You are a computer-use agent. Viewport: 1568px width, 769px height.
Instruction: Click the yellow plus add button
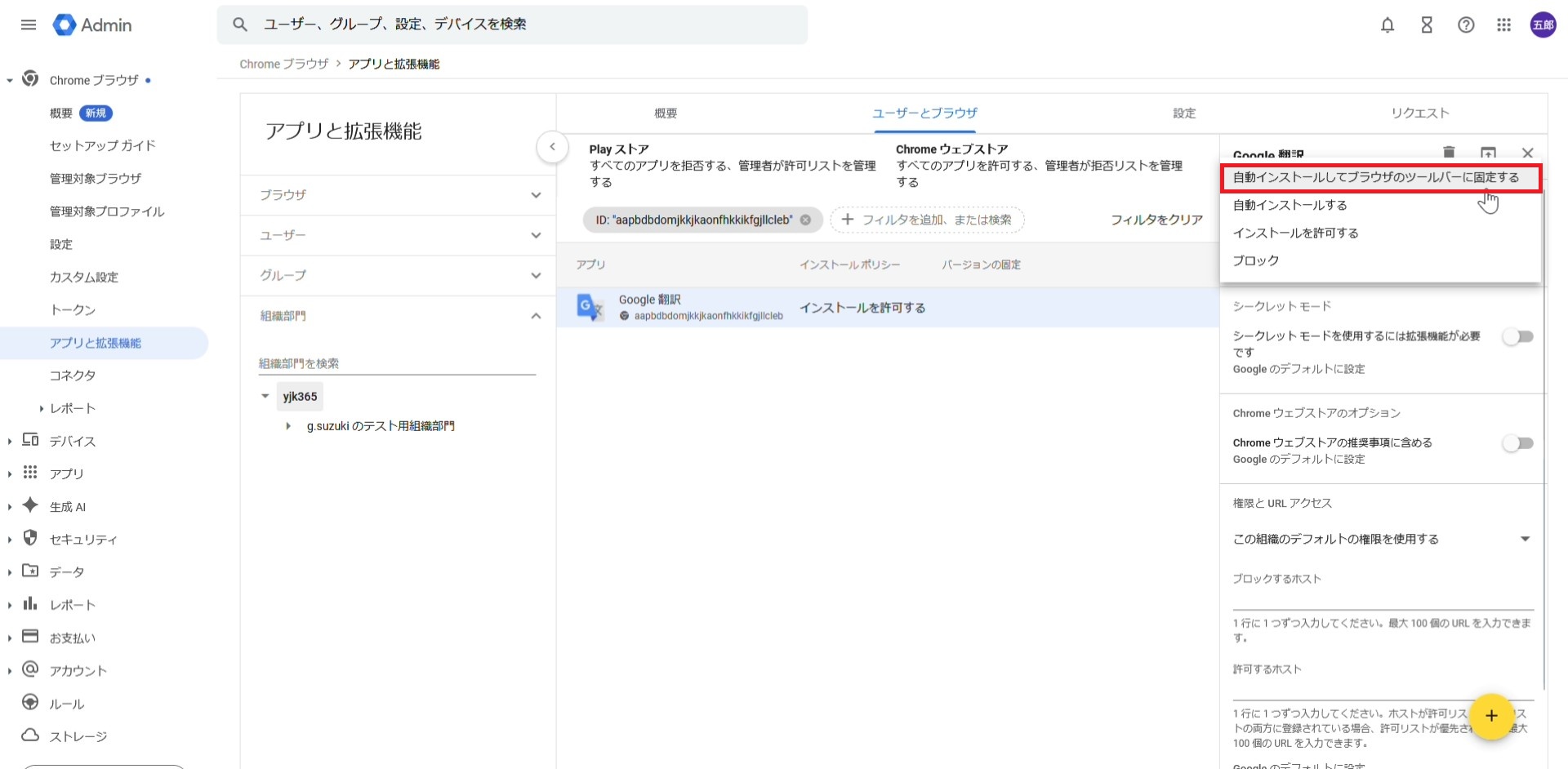pos(1490,716)
